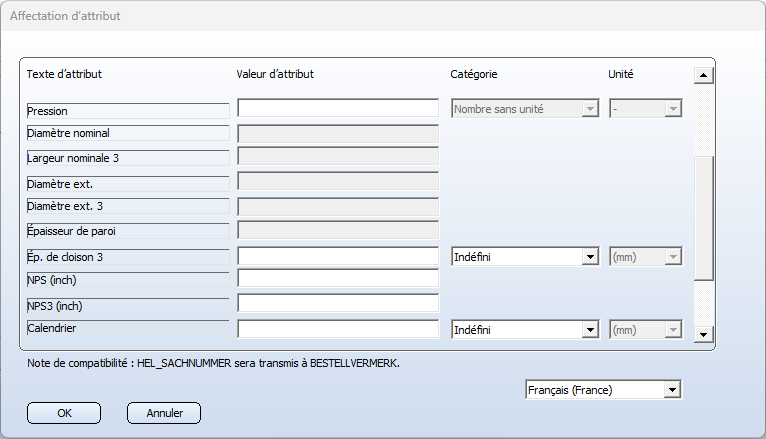Click the Épaisseur de paroi value field
The image size is (766, 439).
pos(338,231)
